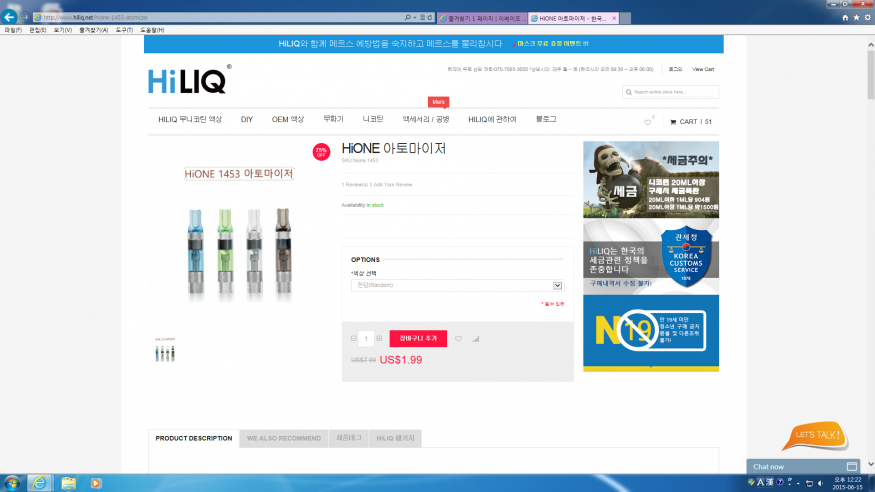875x492 pixels.
Task: Click the 1 Review(s) link
Action: [354, 185]
